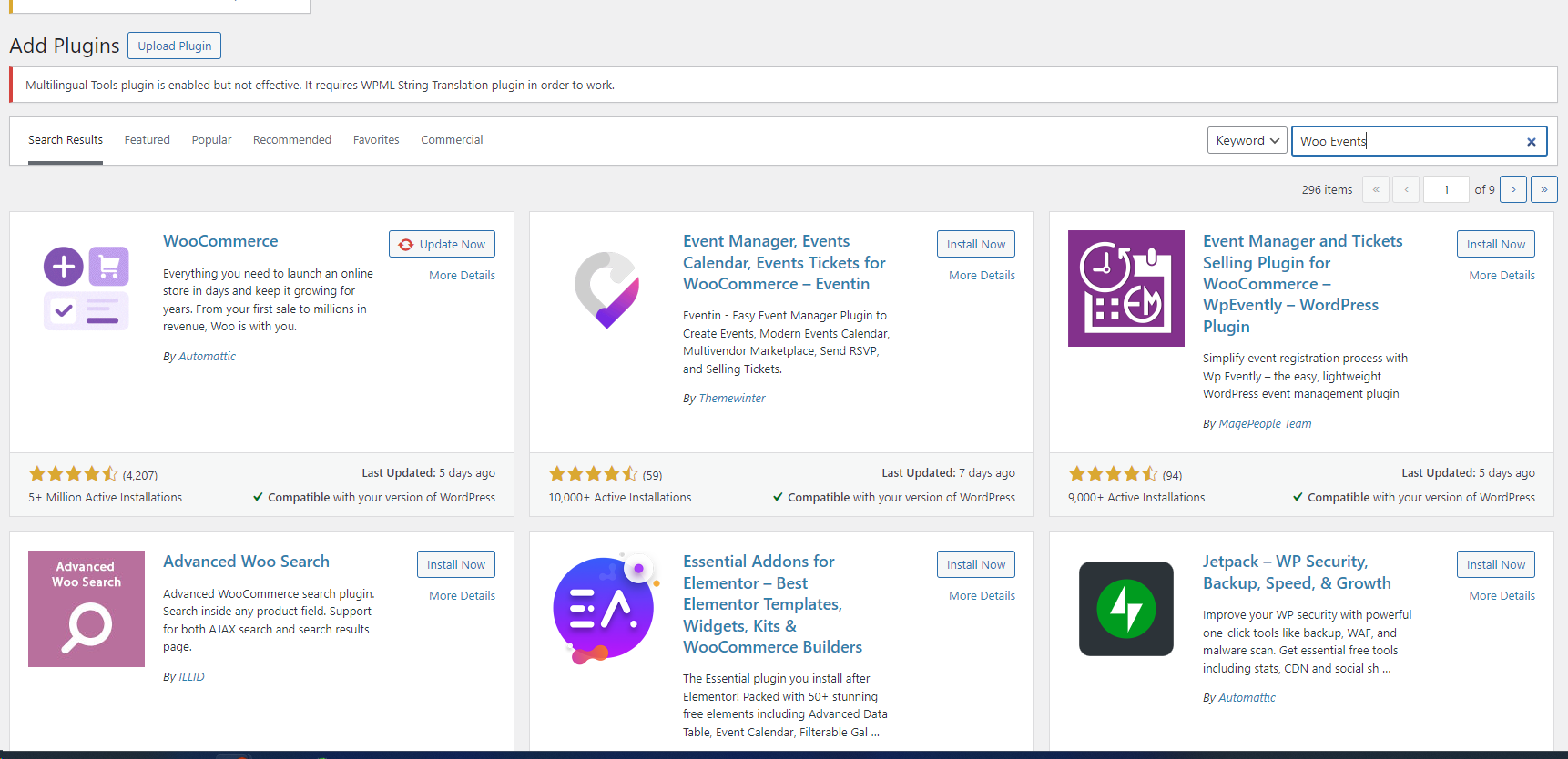The height and width of the screenshot is (759, 1568).
Task: Click the WooCommerce star rating
Action: click(x=73, y=474)
